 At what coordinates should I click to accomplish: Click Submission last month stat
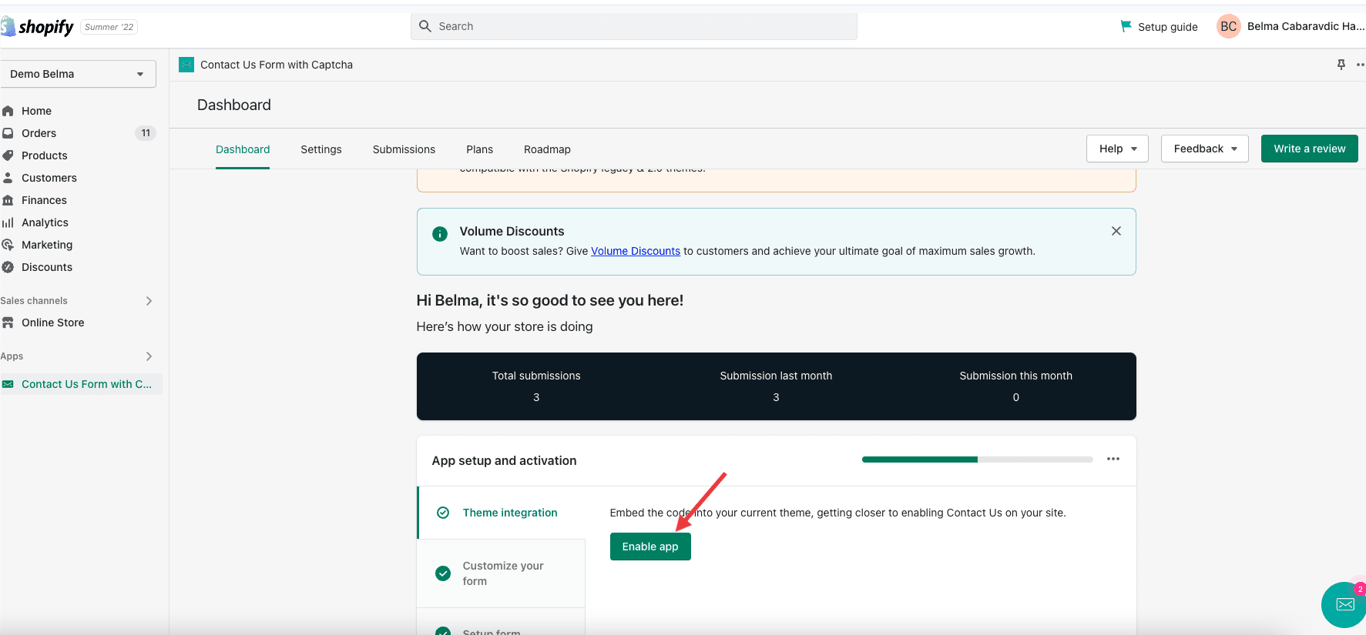click(x=776, y=386)
